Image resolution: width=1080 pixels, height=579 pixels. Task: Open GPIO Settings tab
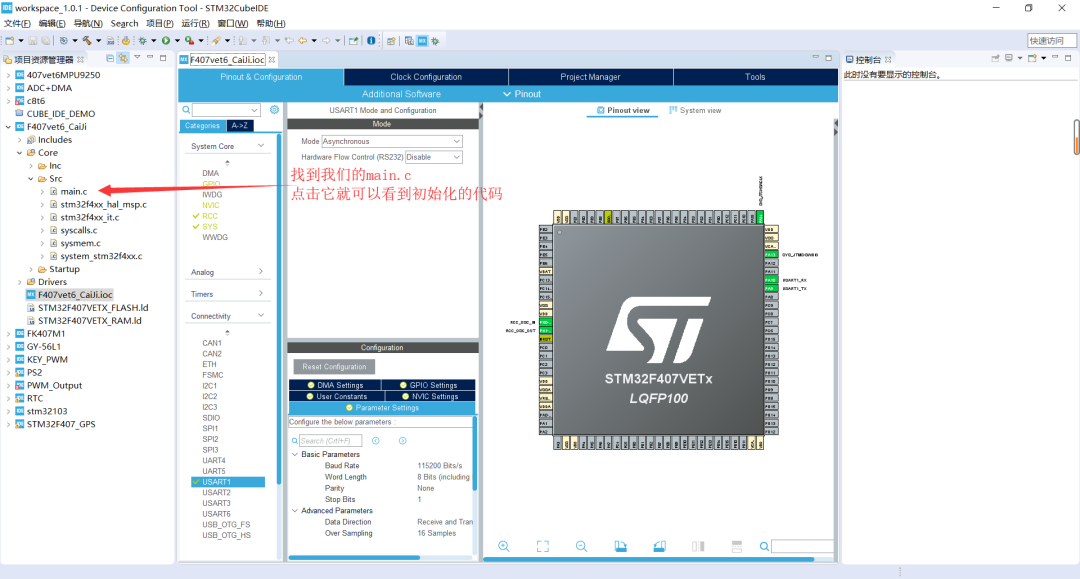(428, 385)
